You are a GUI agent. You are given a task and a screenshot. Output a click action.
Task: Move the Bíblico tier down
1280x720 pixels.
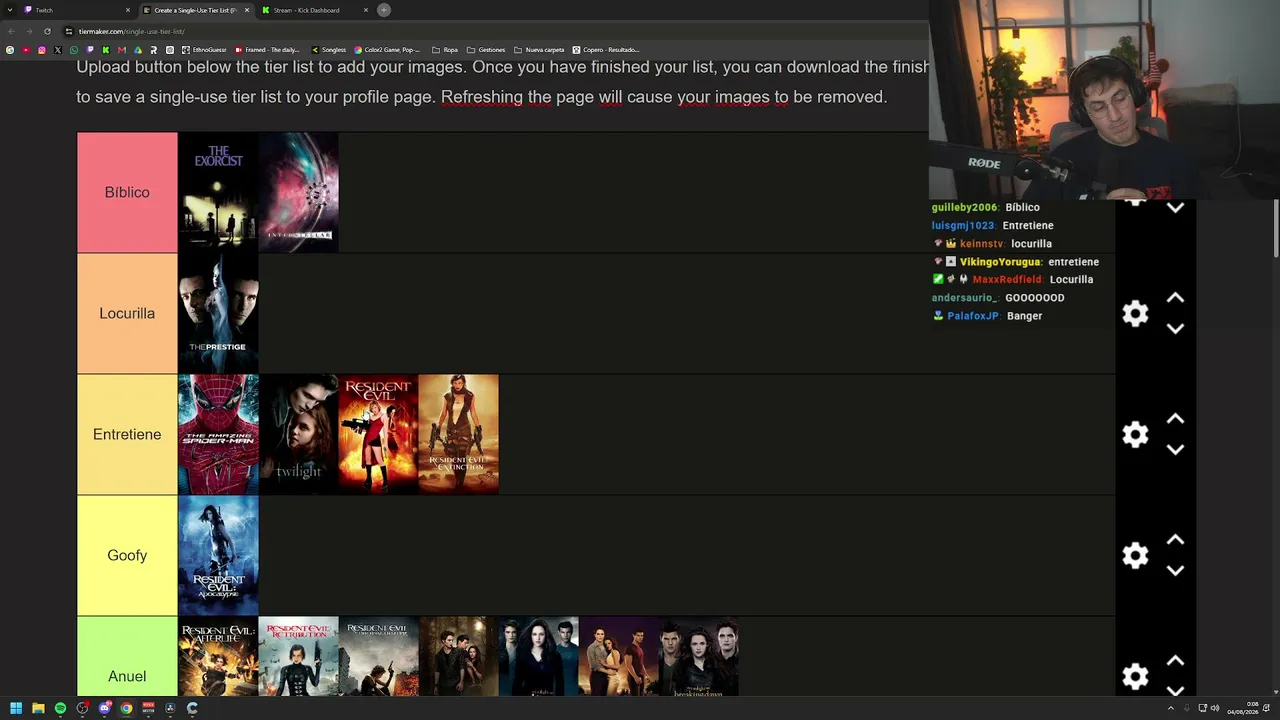click(1175, 208)
